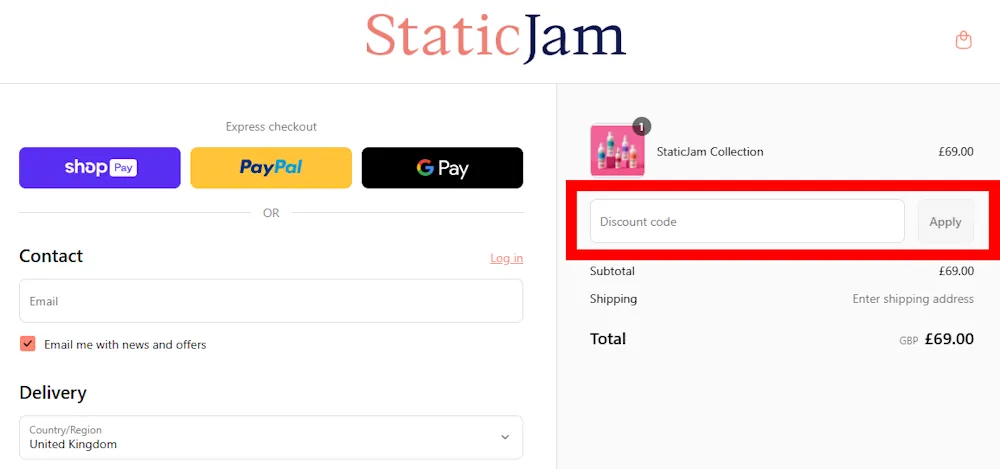Click the StaticJam logo
1000x469 pixels.
click(x=496, y=38)
